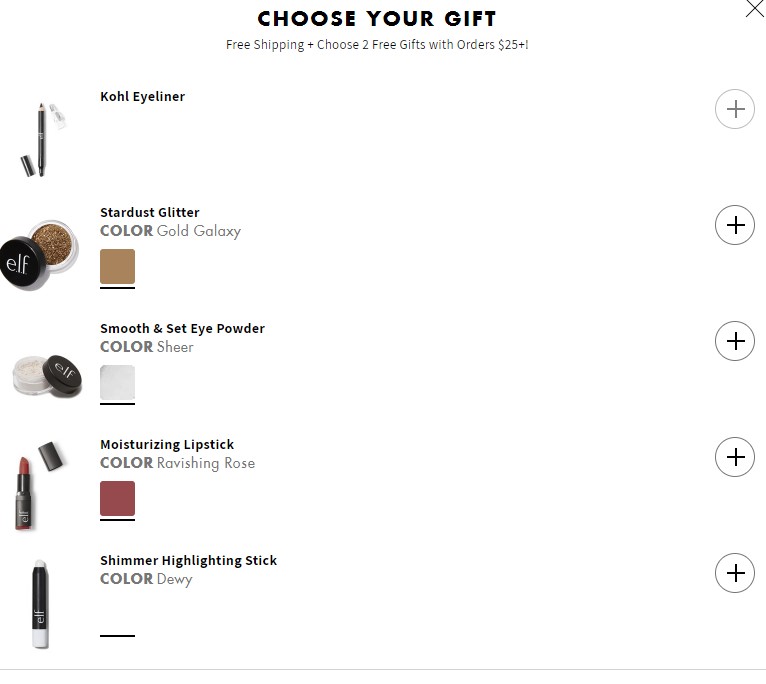Open the Moisturizing Lipstick product image
766x684 pixels.
39,486
